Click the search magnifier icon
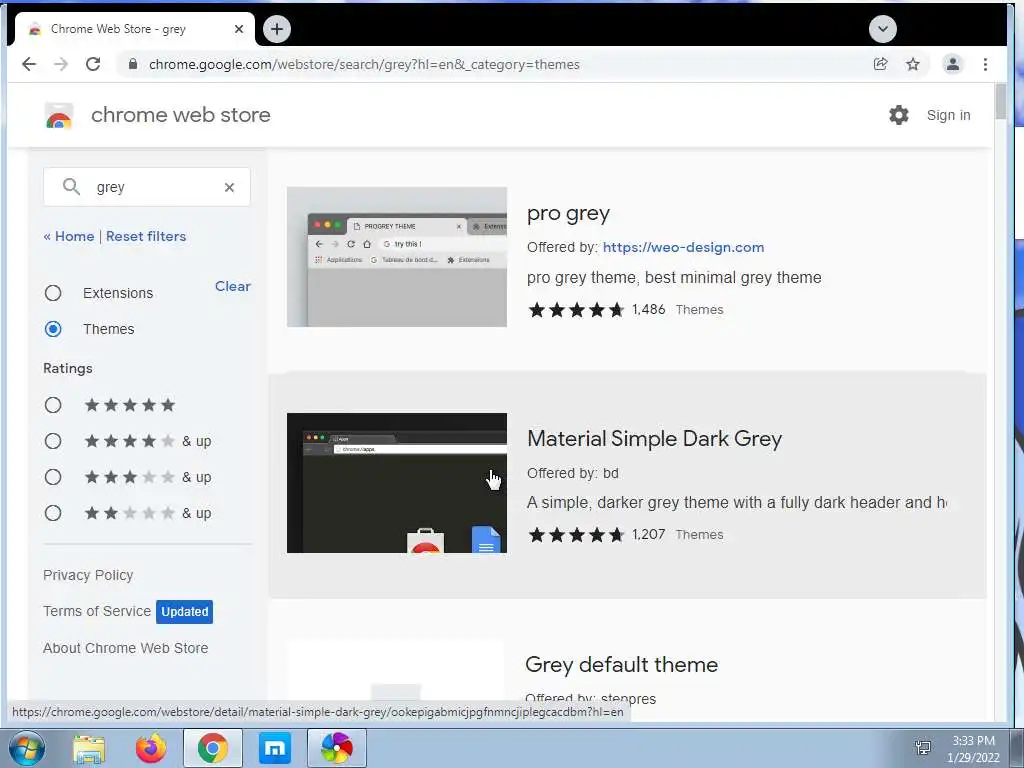Screen dimensions: 1024x768 pyautogui.click(x=71, y=187)
